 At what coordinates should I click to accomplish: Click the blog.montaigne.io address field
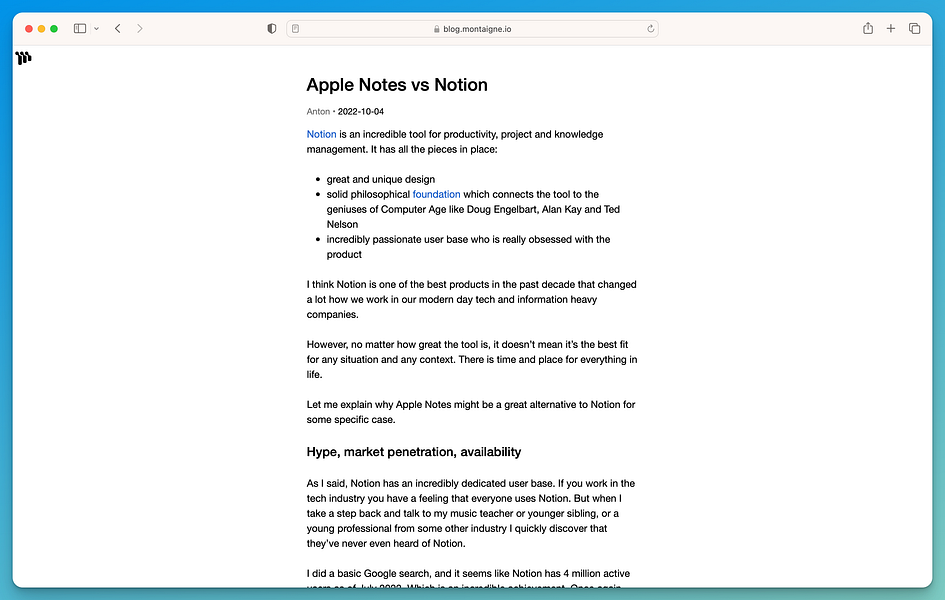click(x=472, y=28)
